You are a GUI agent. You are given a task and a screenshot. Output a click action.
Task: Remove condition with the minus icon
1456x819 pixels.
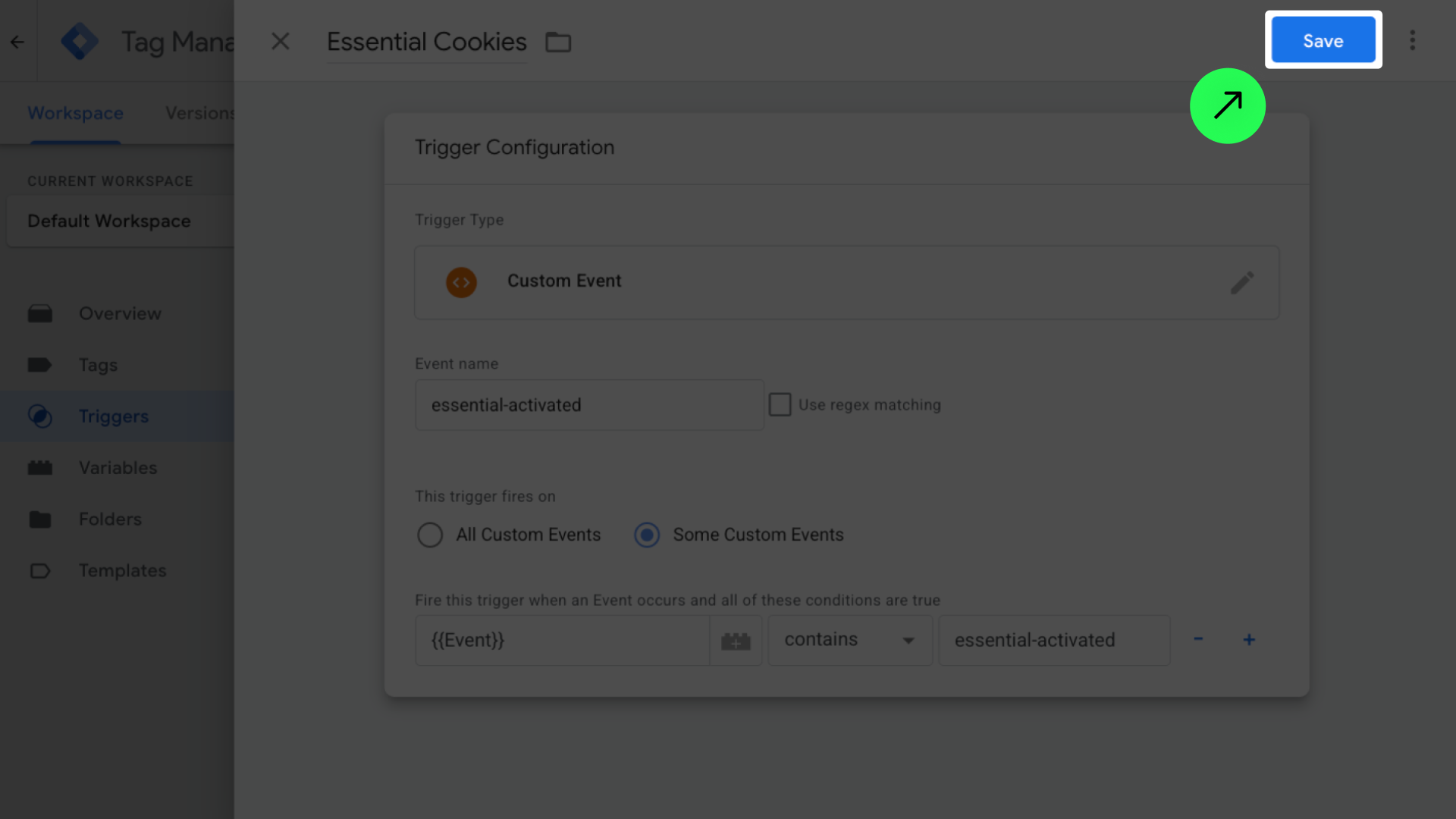[x=1198, y=639]
